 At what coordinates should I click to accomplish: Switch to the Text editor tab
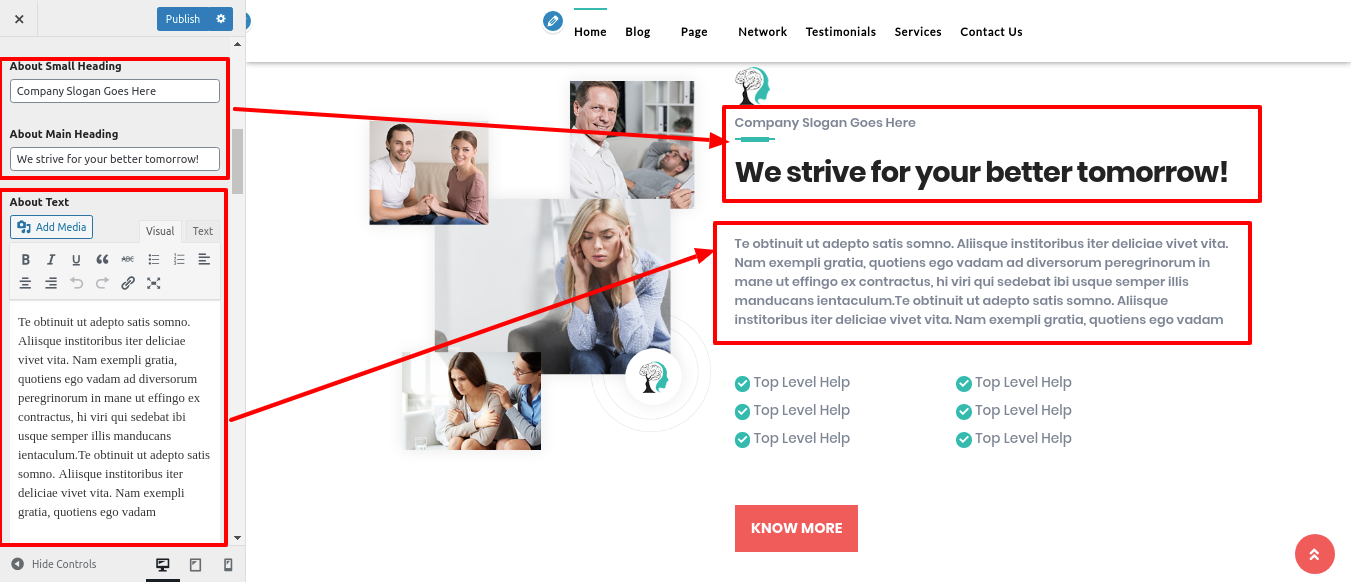click(203, 231)
